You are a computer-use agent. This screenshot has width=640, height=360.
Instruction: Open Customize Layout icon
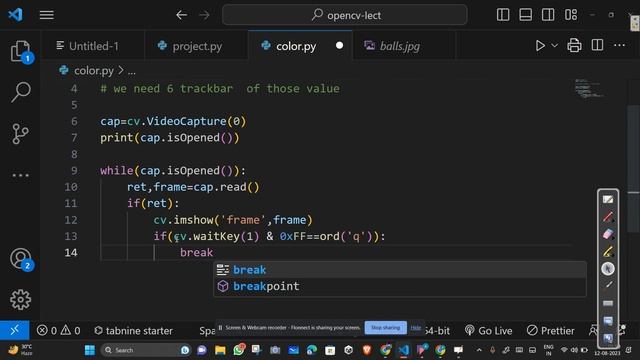571,15
